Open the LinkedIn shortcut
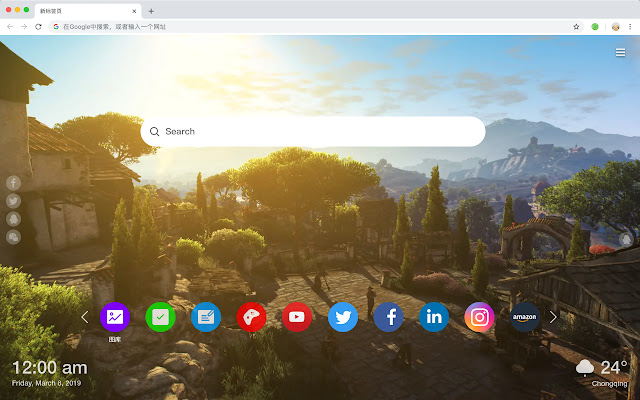This screenshot has width=640, height=400. [x=434, y=317]
